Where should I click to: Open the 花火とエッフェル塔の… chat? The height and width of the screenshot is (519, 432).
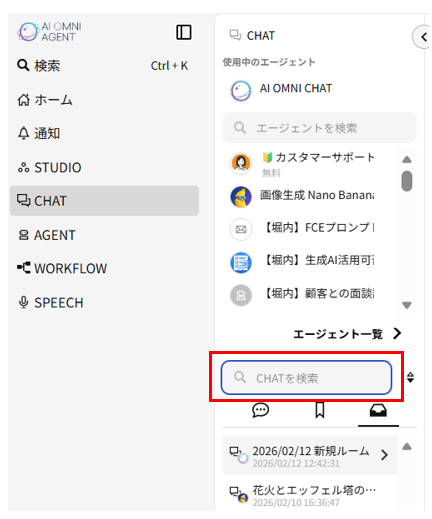310,494
